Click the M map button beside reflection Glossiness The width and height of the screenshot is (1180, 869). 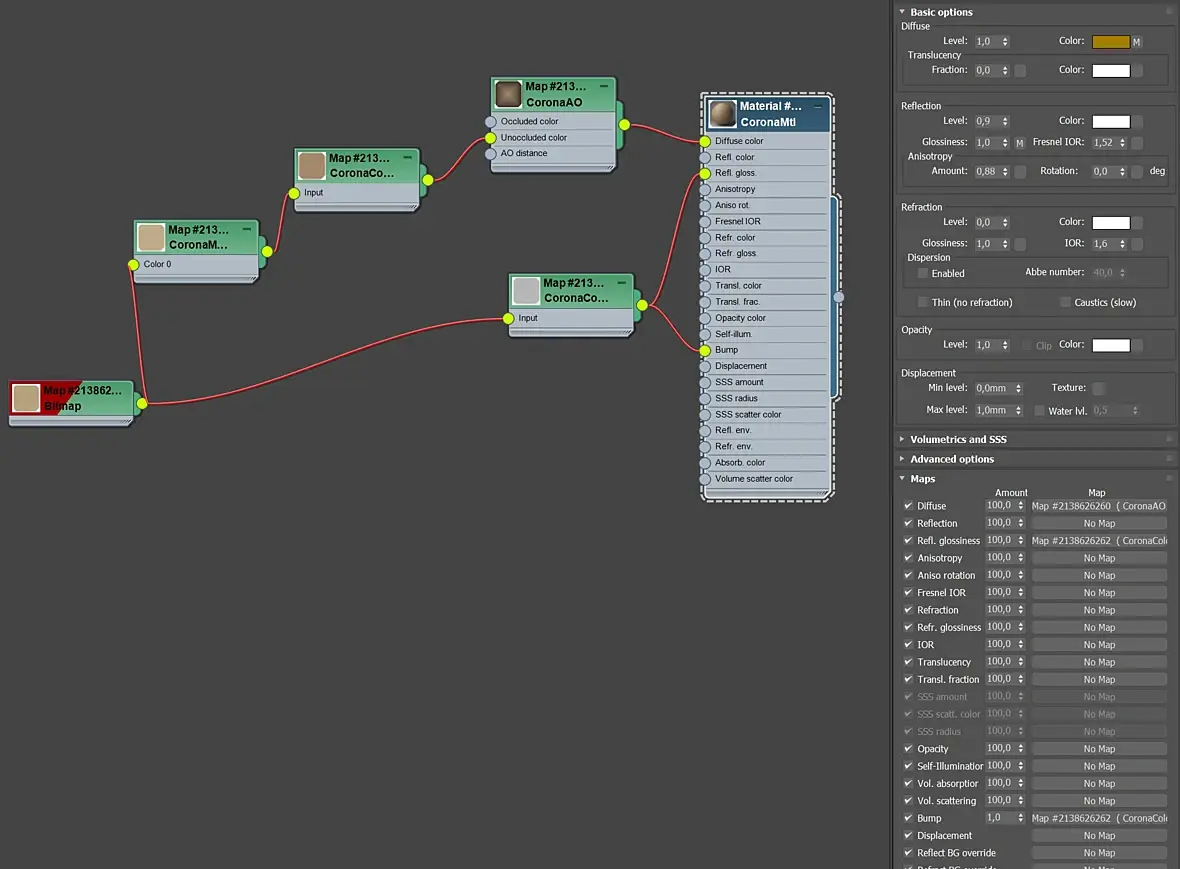1020,143
